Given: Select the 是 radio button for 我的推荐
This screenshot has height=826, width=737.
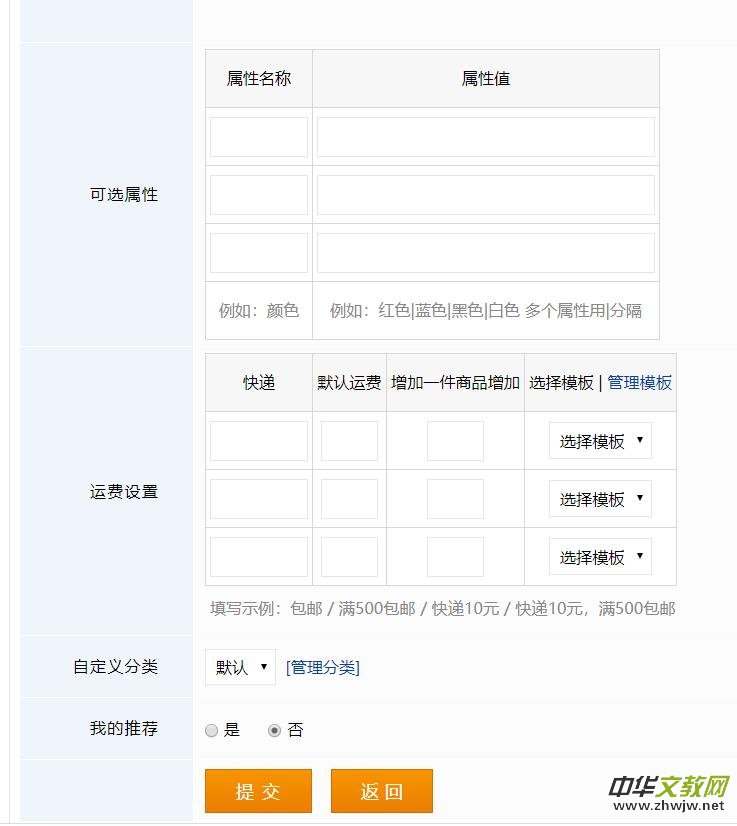Looking at the screenshot, I should pos(211,731).
